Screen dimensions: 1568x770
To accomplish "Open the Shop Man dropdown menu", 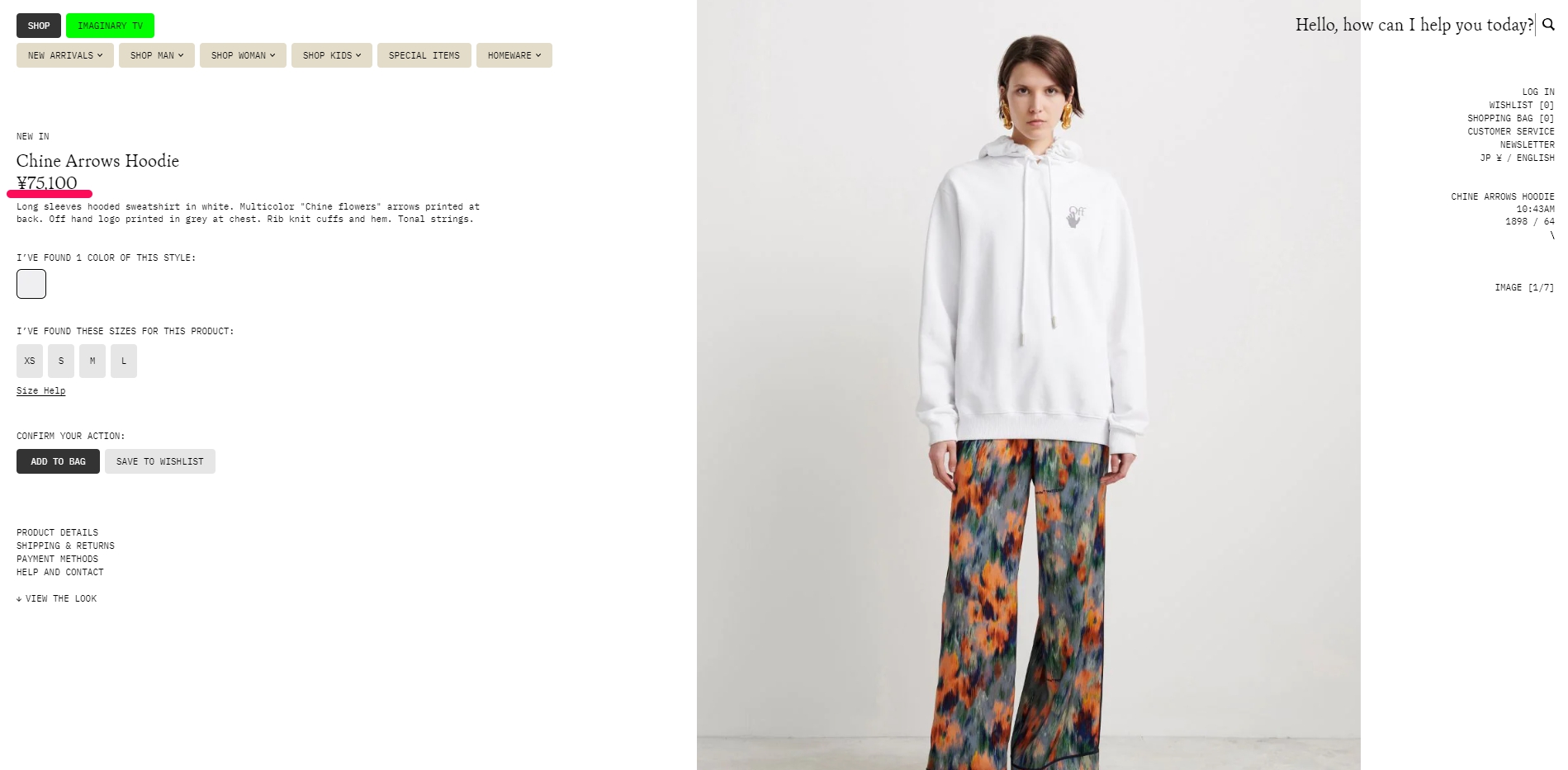I will coord(157,55).
